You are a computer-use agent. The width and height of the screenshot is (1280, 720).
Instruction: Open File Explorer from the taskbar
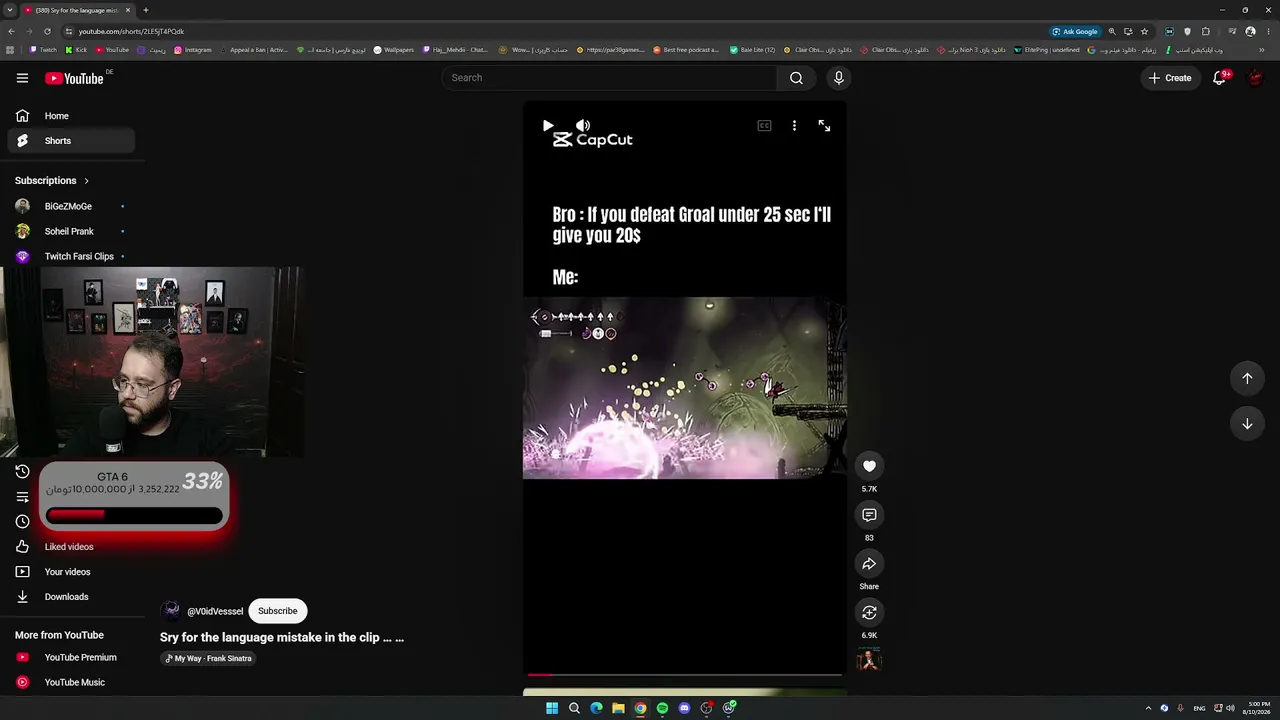618,708
